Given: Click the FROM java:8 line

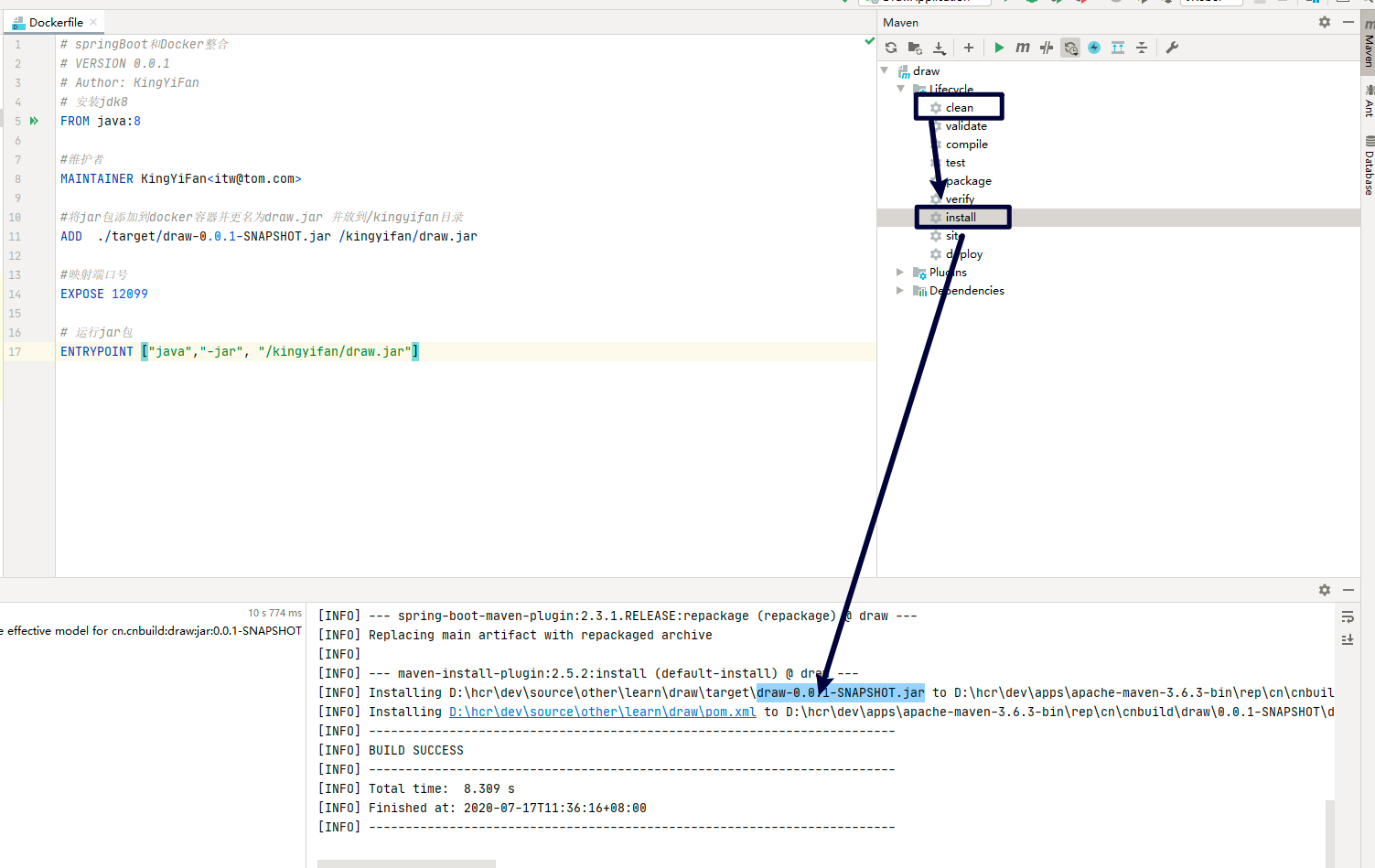Looking at the screenshot, I should [x=101, y=121].
